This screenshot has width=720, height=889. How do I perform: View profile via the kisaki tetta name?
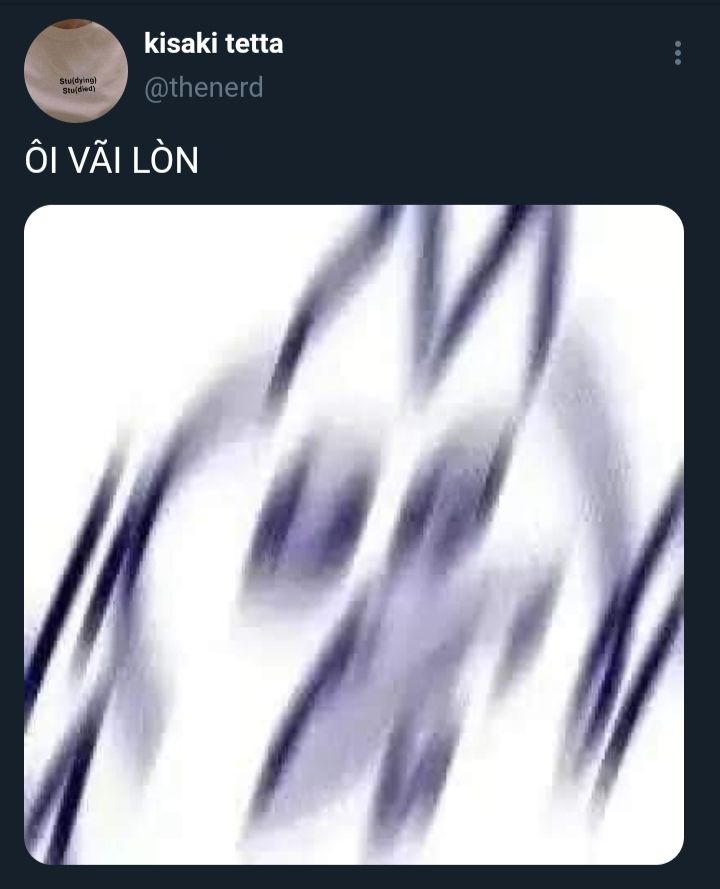[x=213, y=44]
